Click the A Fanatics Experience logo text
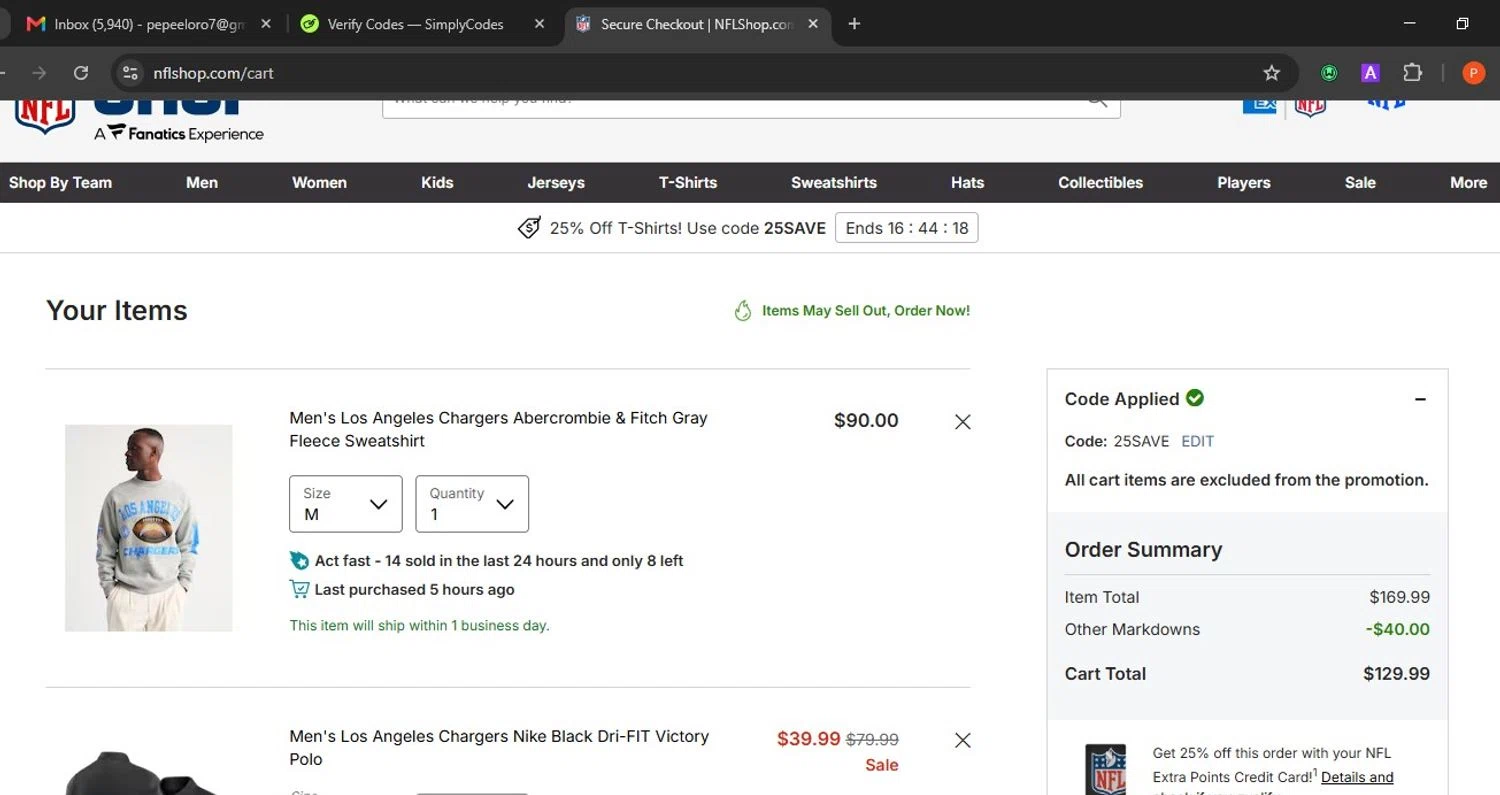The width and height of the screenshot is (1500, 795). [179, 133]
